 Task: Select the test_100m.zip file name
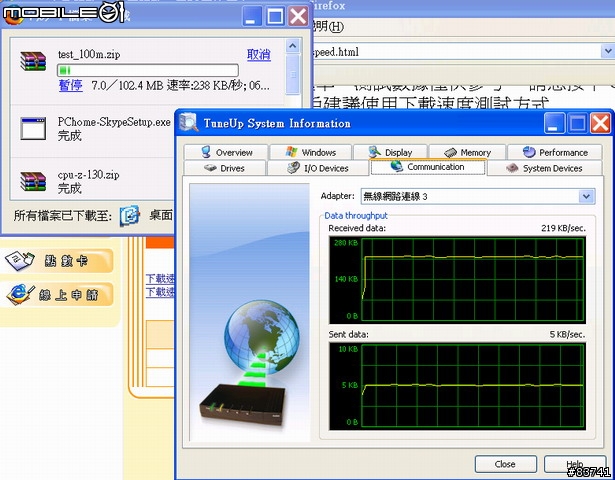click(x=89, y=54)
